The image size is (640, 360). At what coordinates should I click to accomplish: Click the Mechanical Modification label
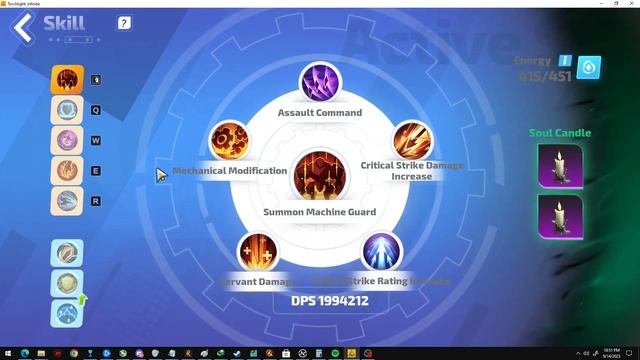(x=230, y=171)
